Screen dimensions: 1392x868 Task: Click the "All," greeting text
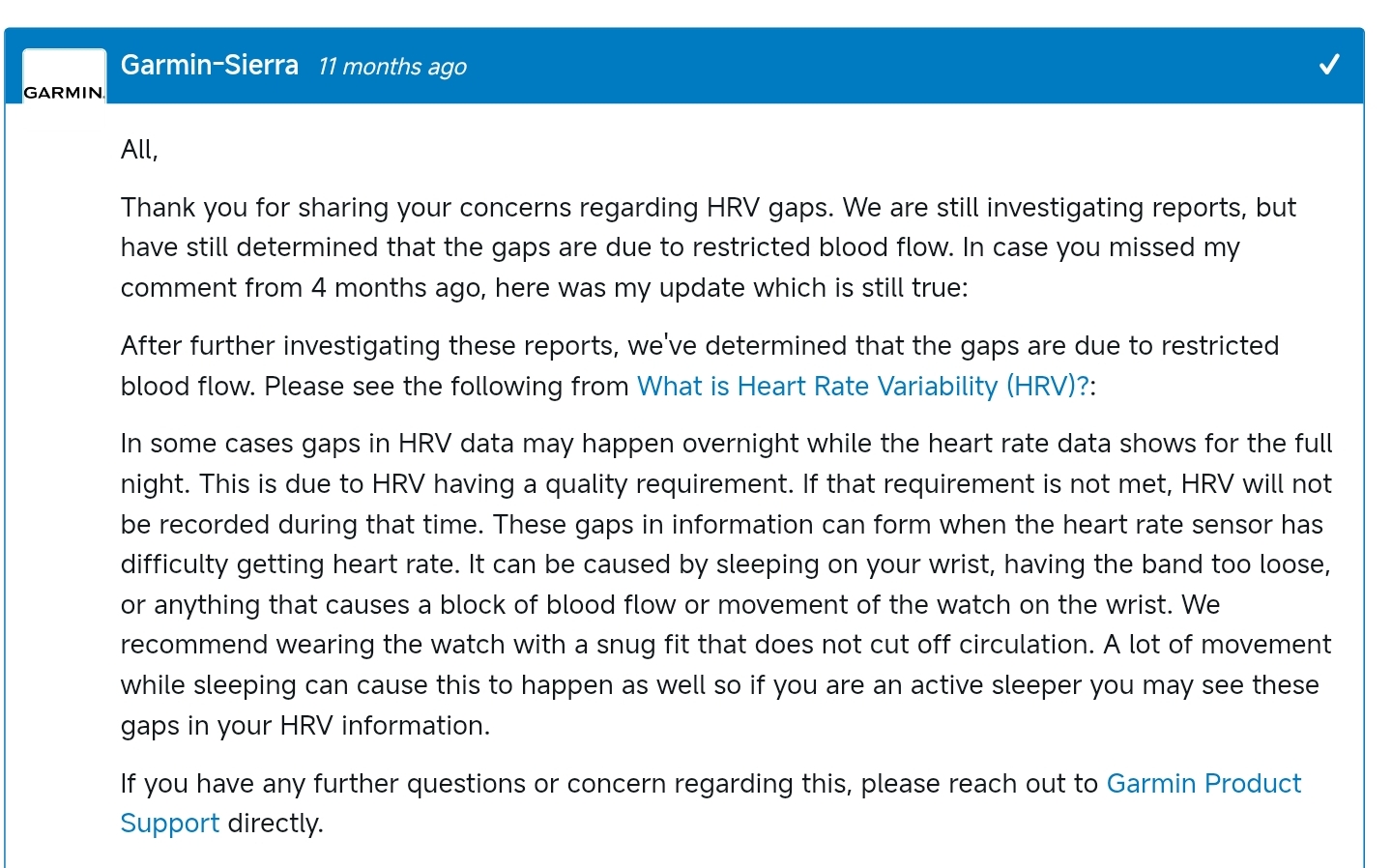click(x=139, y=150)
